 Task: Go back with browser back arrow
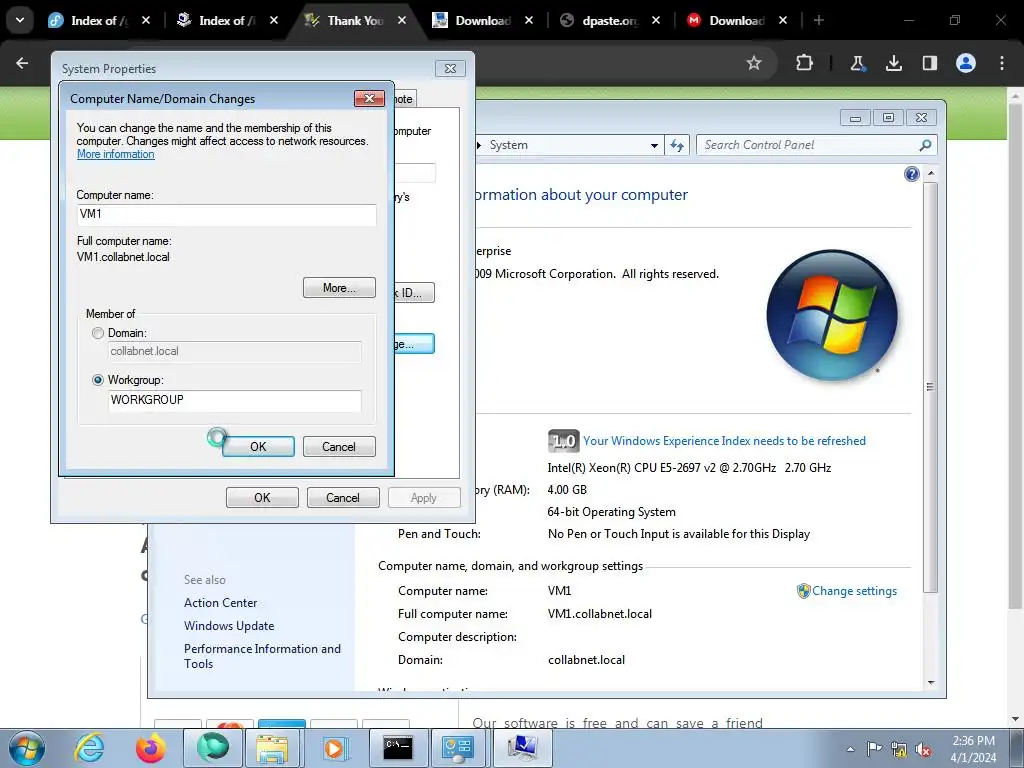22,63
